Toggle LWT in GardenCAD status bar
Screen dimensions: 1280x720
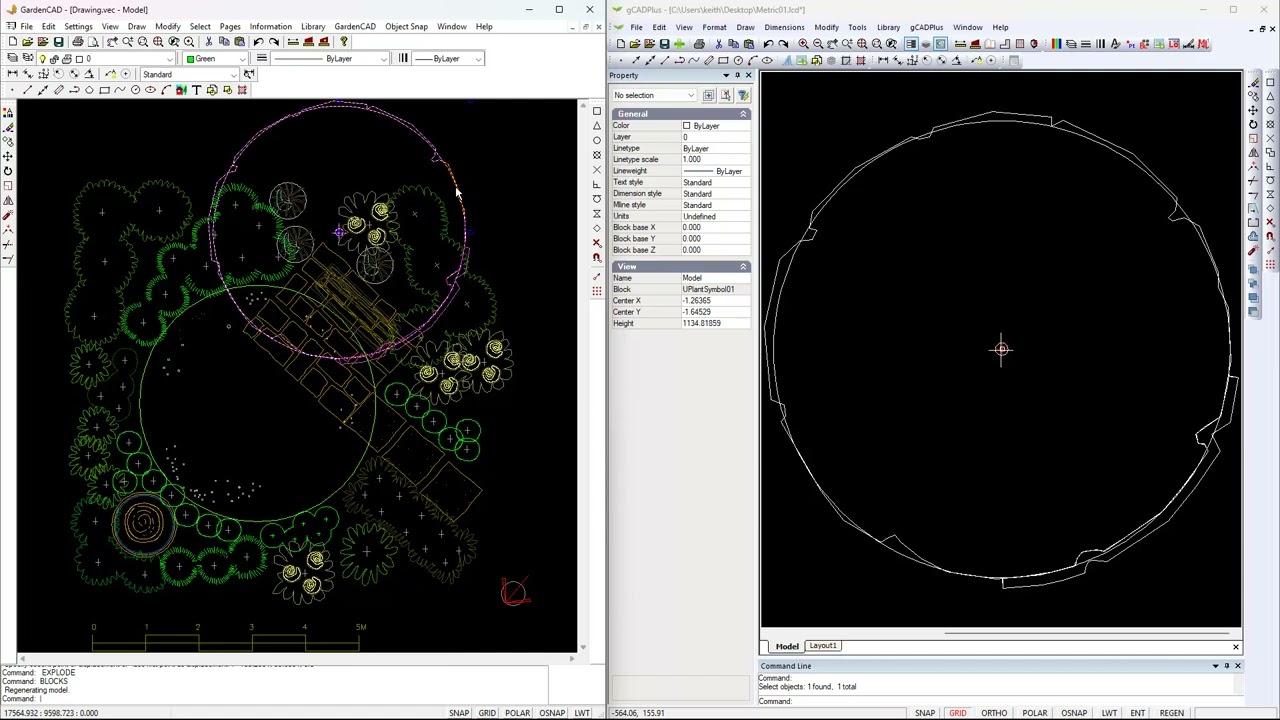[582, 713]
